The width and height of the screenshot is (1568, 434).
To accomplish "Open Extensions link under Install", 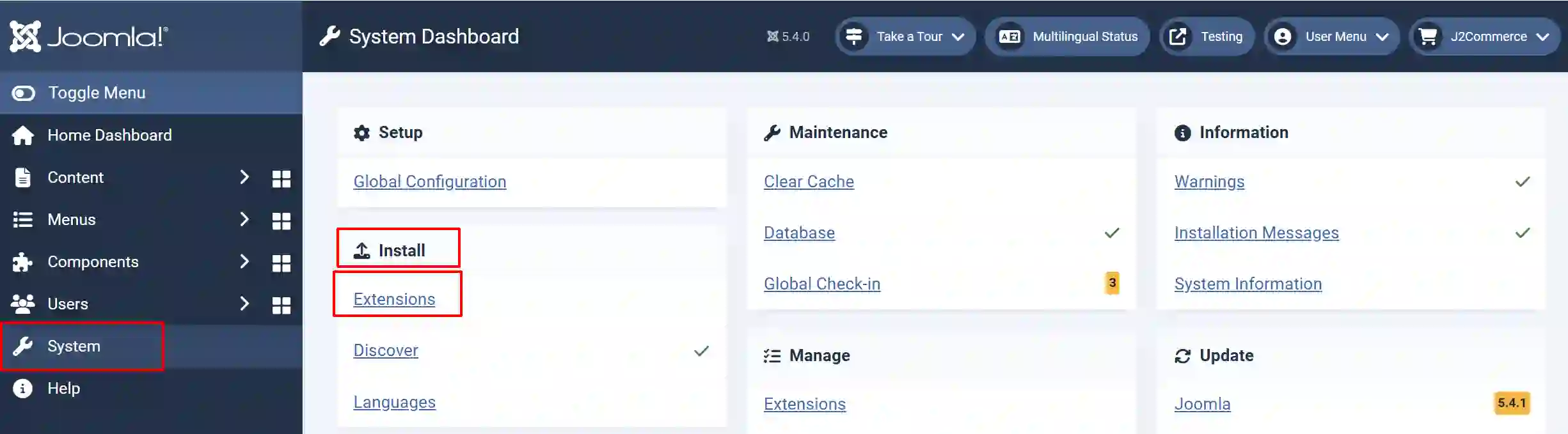I will 394,299.
